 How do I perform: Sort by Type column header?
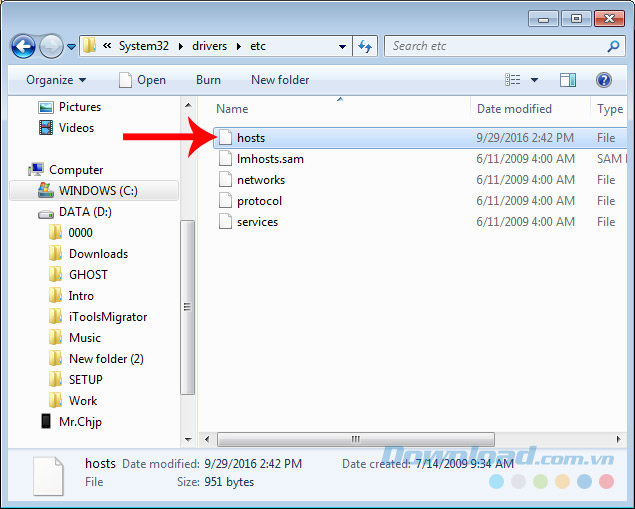point(610,109)
